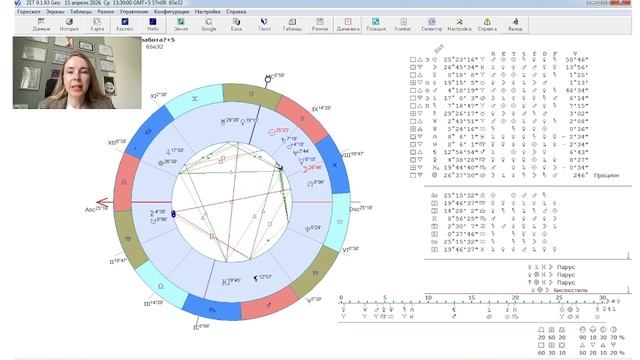Click the III 14°28' house cusp label

click(153, 303)
